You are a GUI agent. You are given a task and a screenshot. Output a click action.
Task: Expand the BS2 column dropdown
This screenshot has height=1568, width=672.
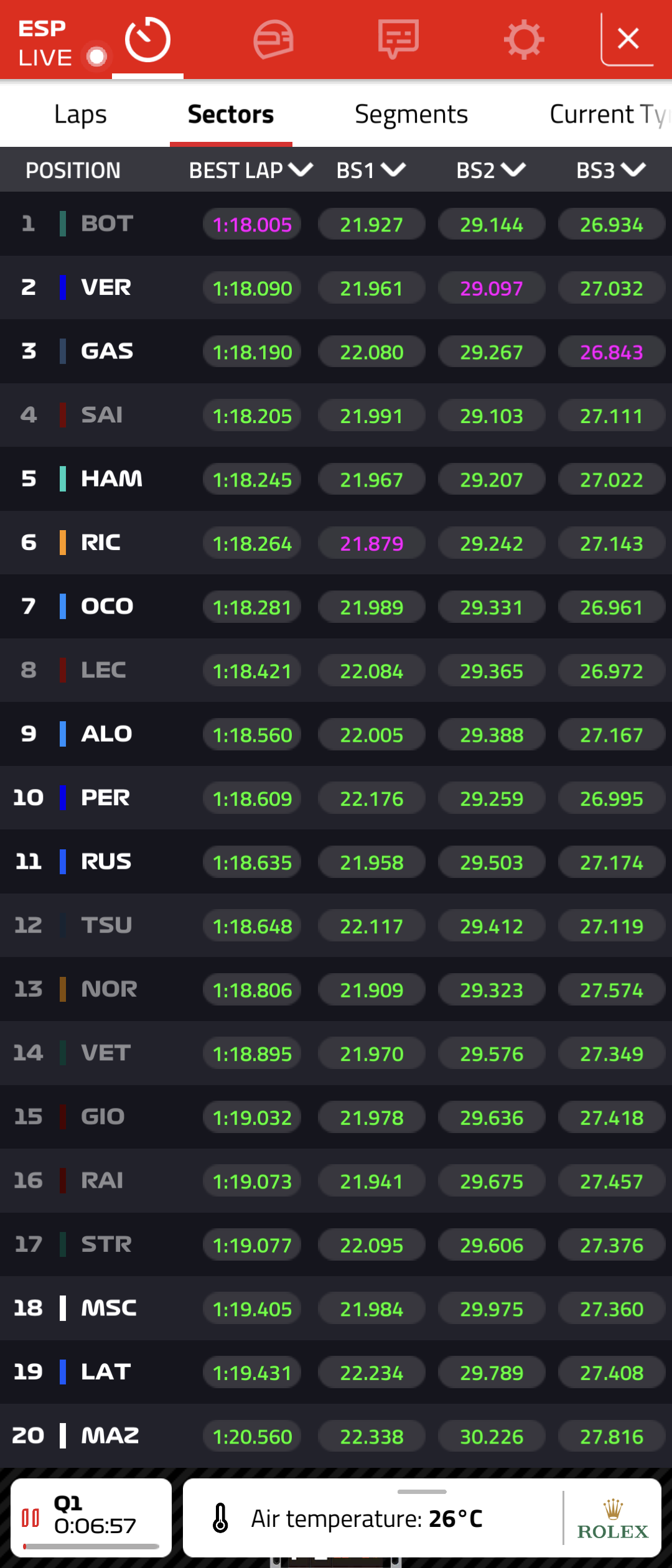(x=513, y=170)
